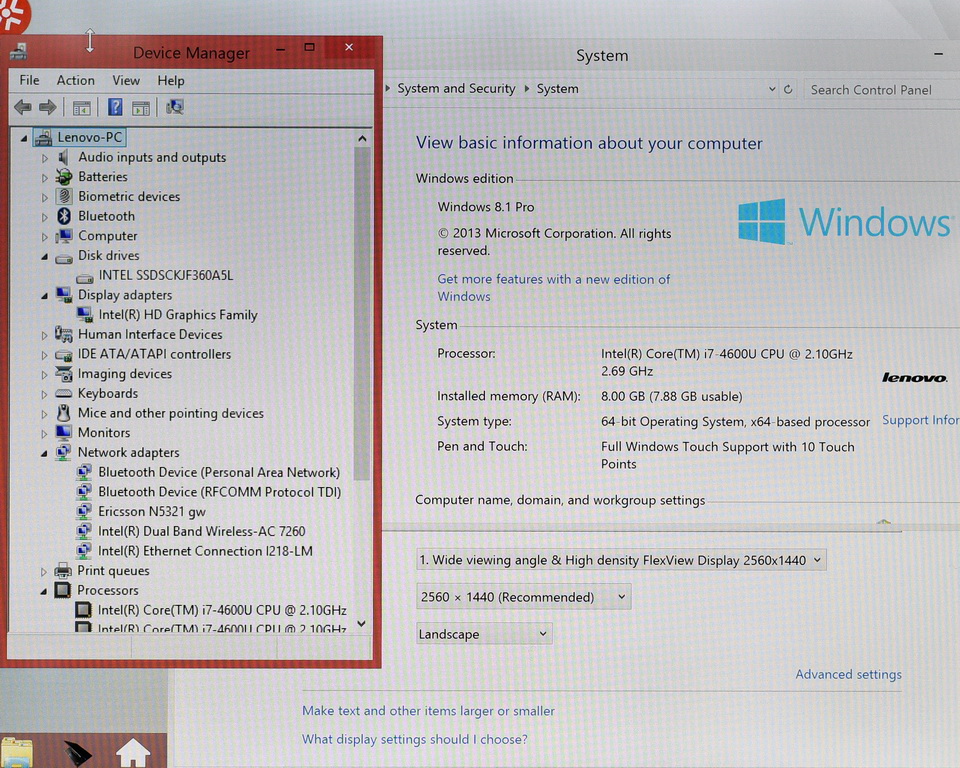Click the Back arrow in Device Manager toolbar
This screenshot has width=960, height=768.
click(x=23, y=108)
